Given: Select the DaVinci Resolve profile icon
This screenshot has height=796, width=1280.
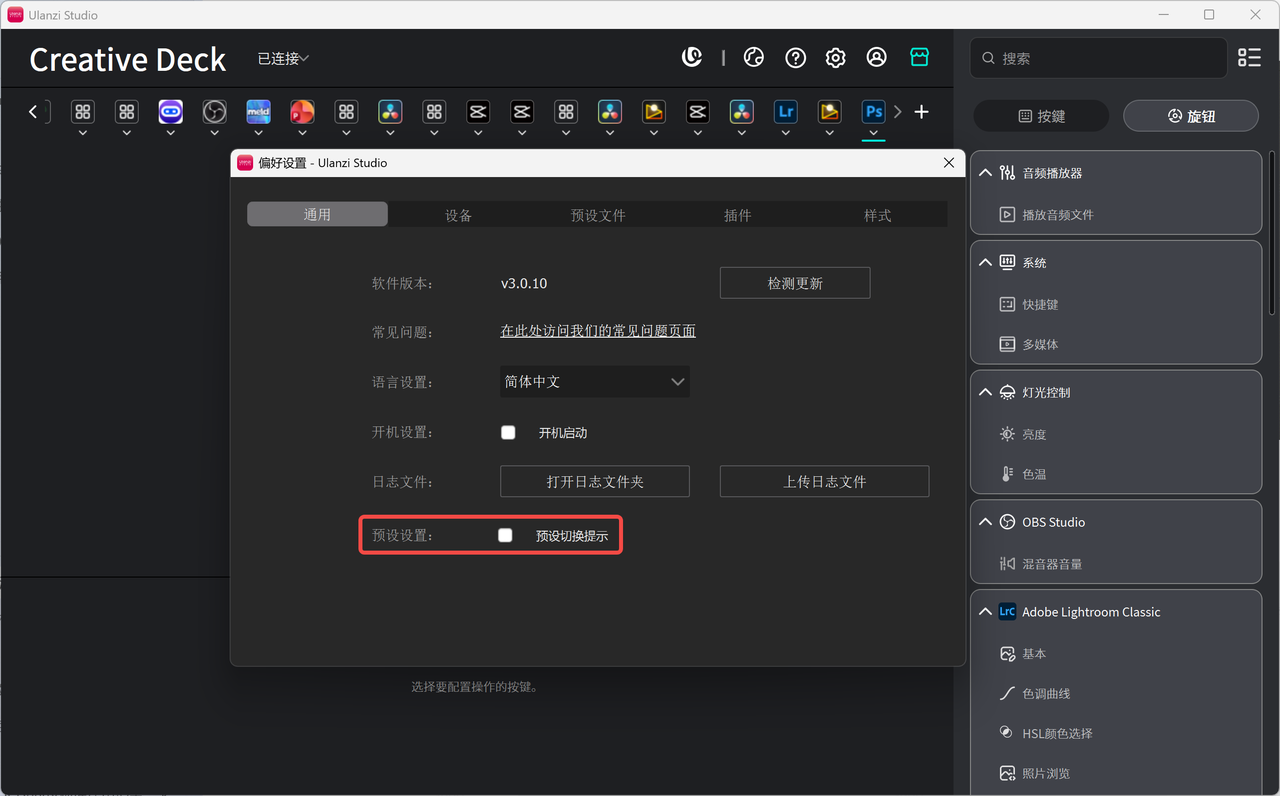Looking at the screenshot, I should click(x=390, y=112).
